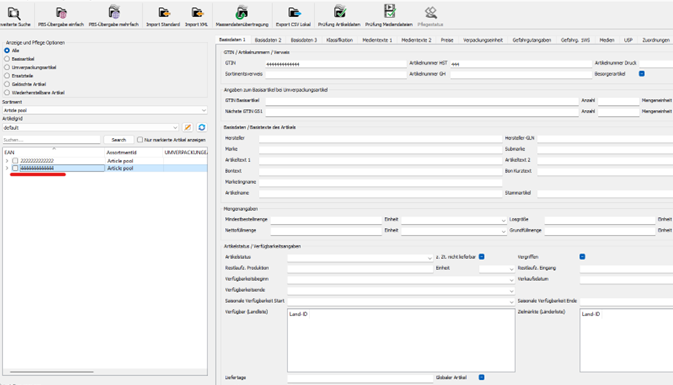Select Wiederherstellbare Artikel radio option
This screenshot has width=673, height=385.
tap(7, 92)
